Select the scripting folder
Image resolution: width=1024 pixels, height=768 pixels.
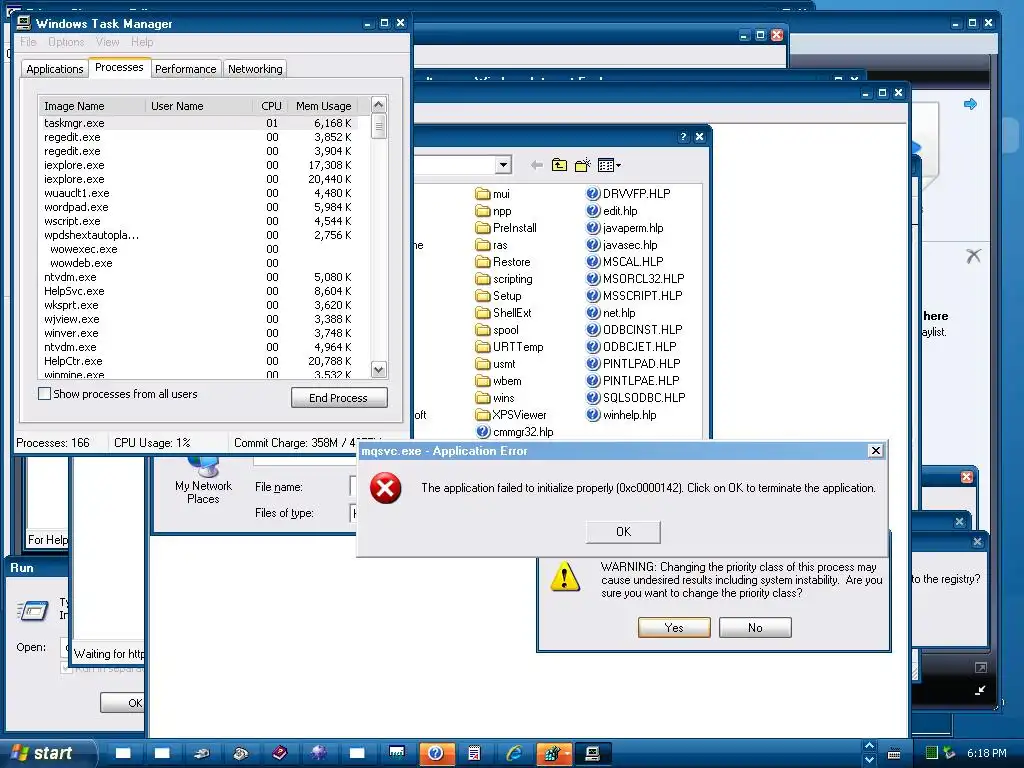[504, 279]
